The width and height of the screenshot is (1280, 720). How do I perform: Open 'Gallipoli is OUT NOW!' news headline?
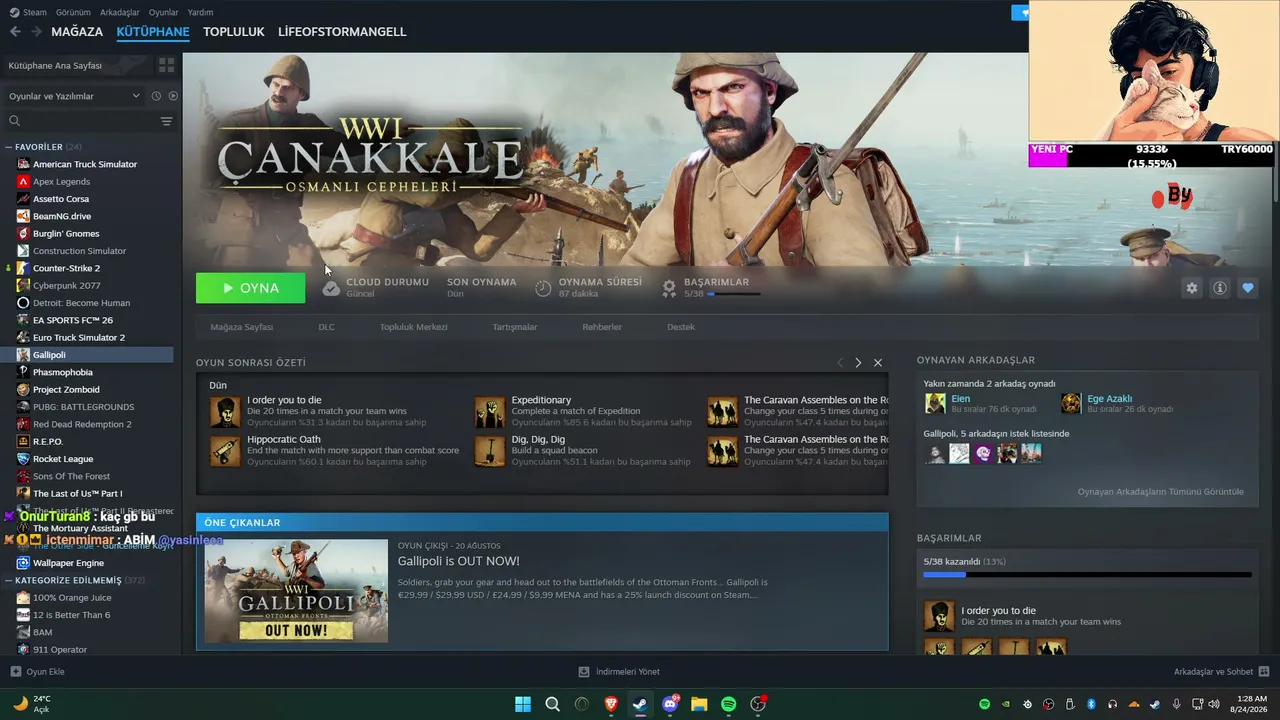pos(459,561)
